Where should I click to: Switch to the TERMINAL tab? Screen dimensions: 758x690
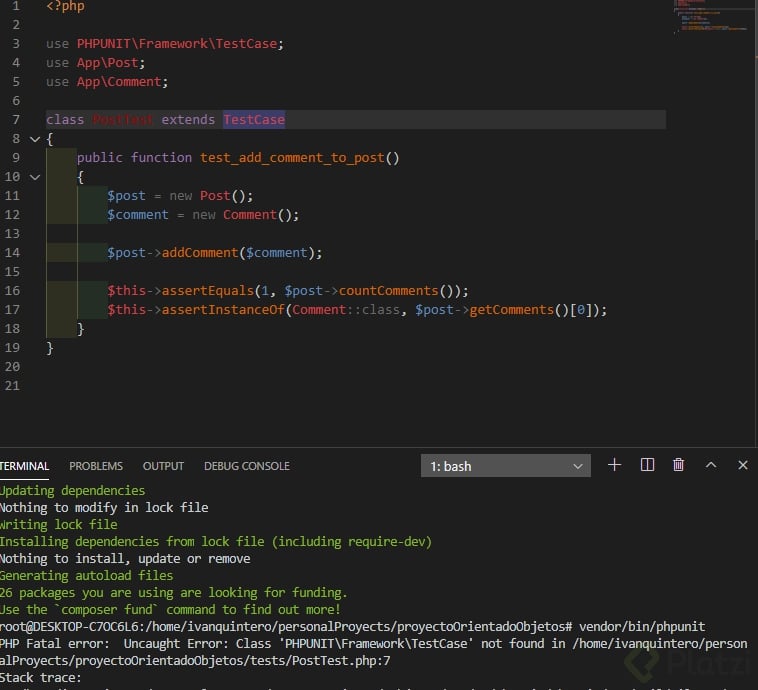(x=24, y=466)
